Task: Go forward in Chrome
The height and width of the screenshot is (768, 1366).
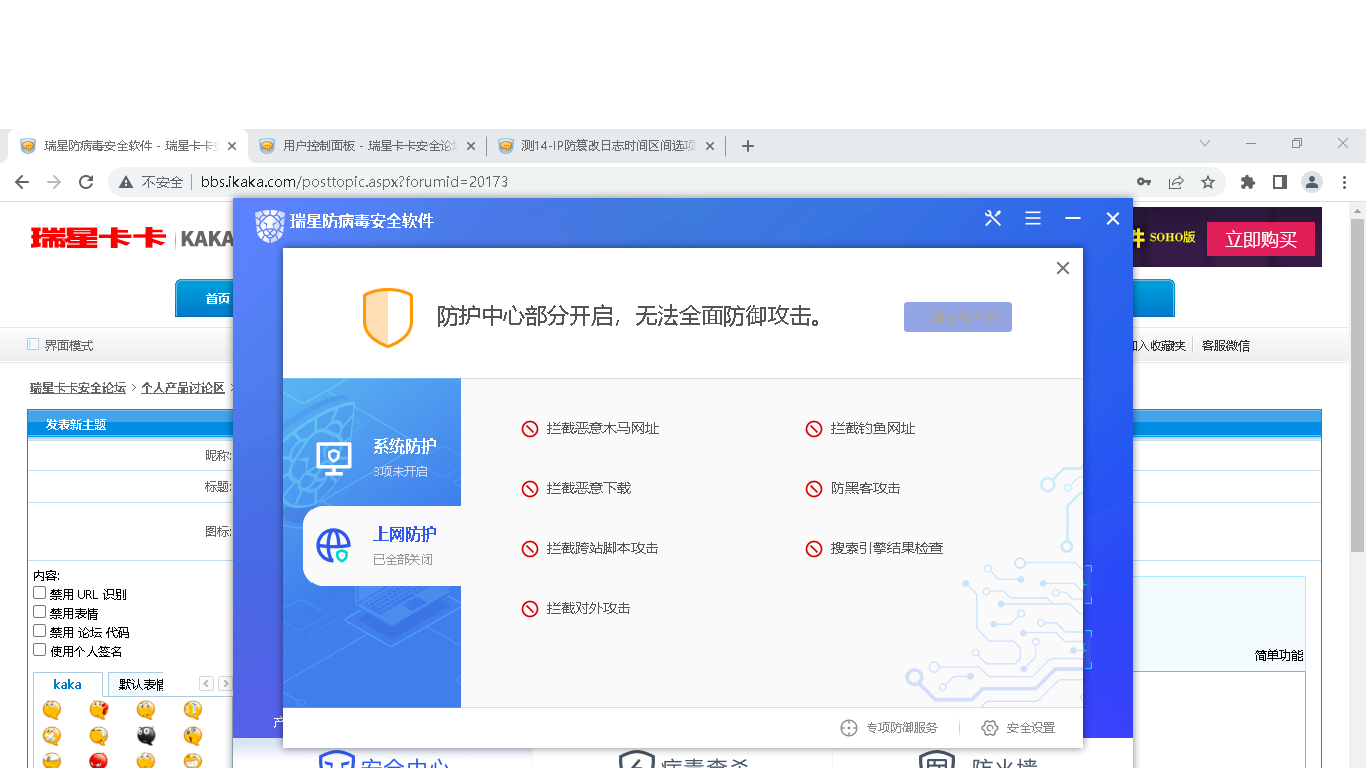Action: tap(54, 182)
